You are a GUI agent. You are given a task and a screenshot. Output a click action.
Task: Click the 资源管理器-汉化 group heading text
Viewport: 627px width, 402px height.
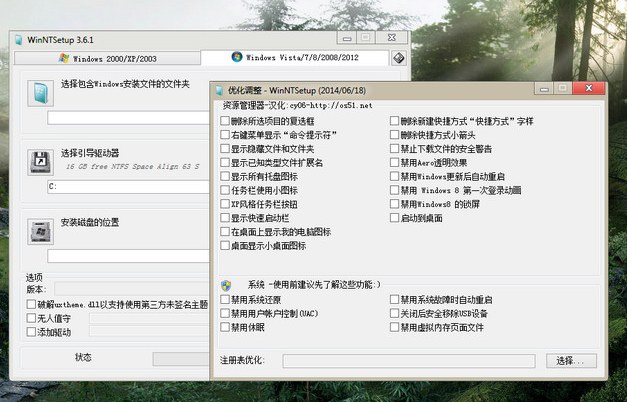pos(297,106)
